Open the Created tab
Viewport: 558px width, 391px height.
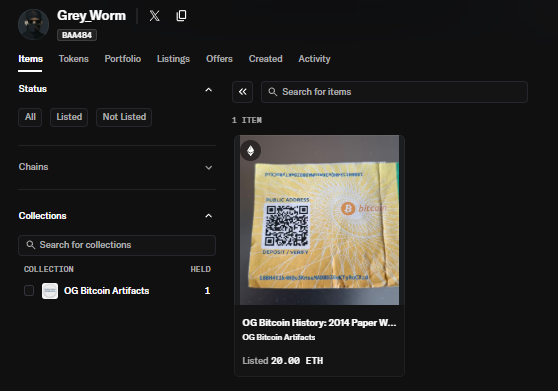[265, 59]
